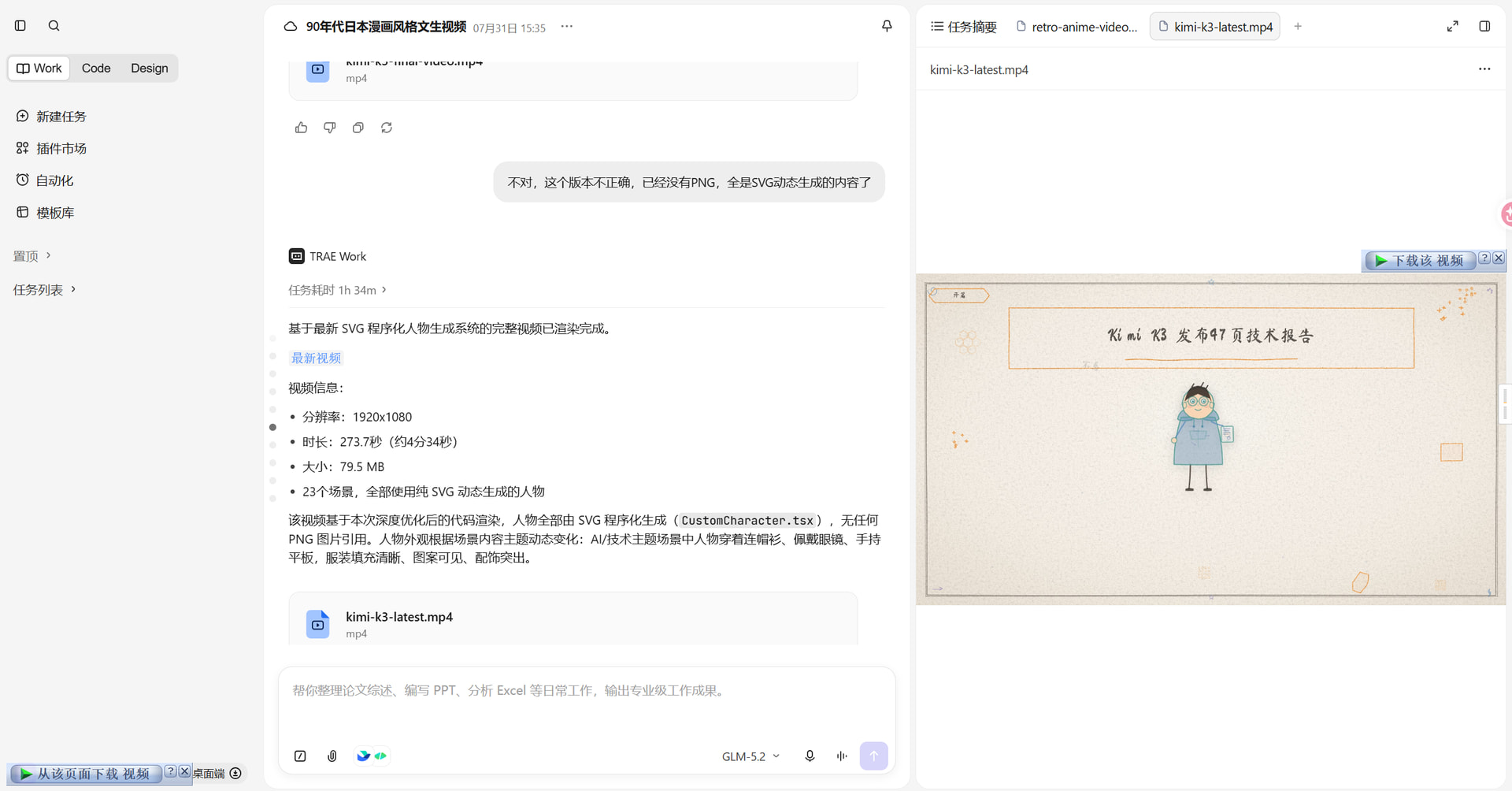The image size is (1512, 791).
Task: Jump to the highlighted conversation outline dot
Action: [273, 428]
